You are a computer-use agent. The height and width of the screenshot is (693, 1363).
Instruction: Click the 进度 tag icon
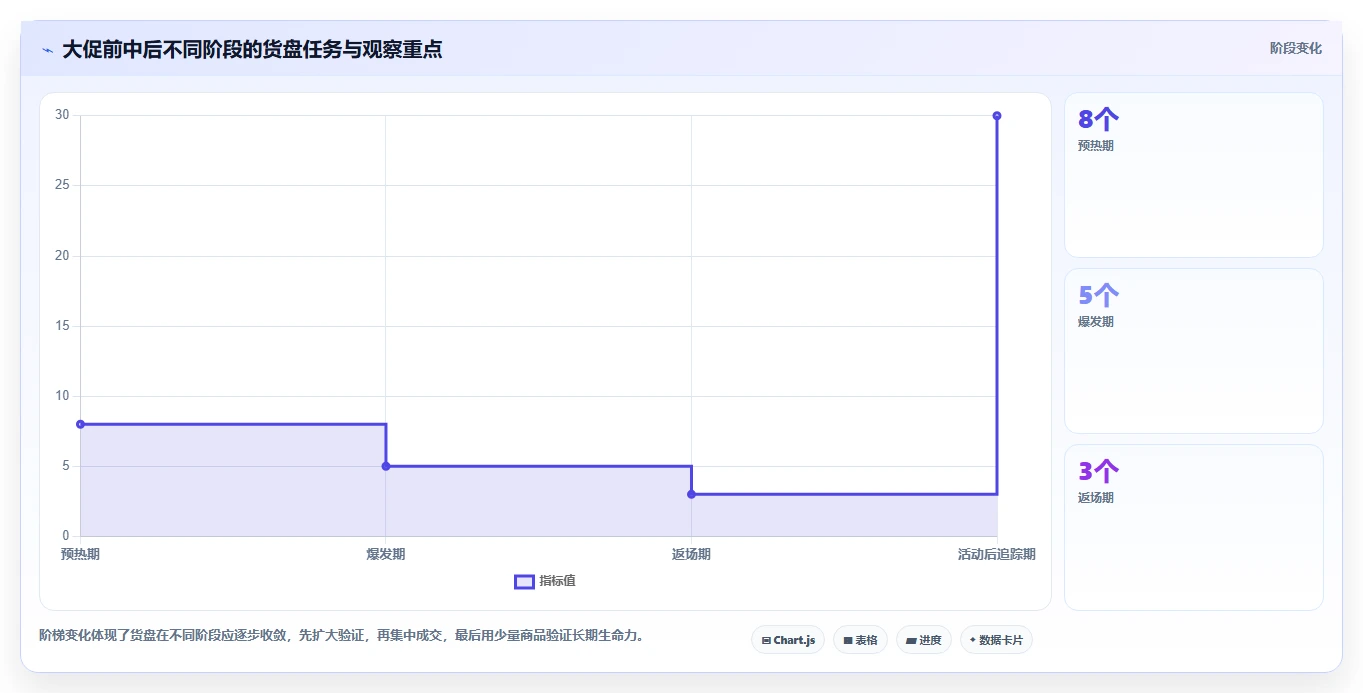tap(911, 640)
